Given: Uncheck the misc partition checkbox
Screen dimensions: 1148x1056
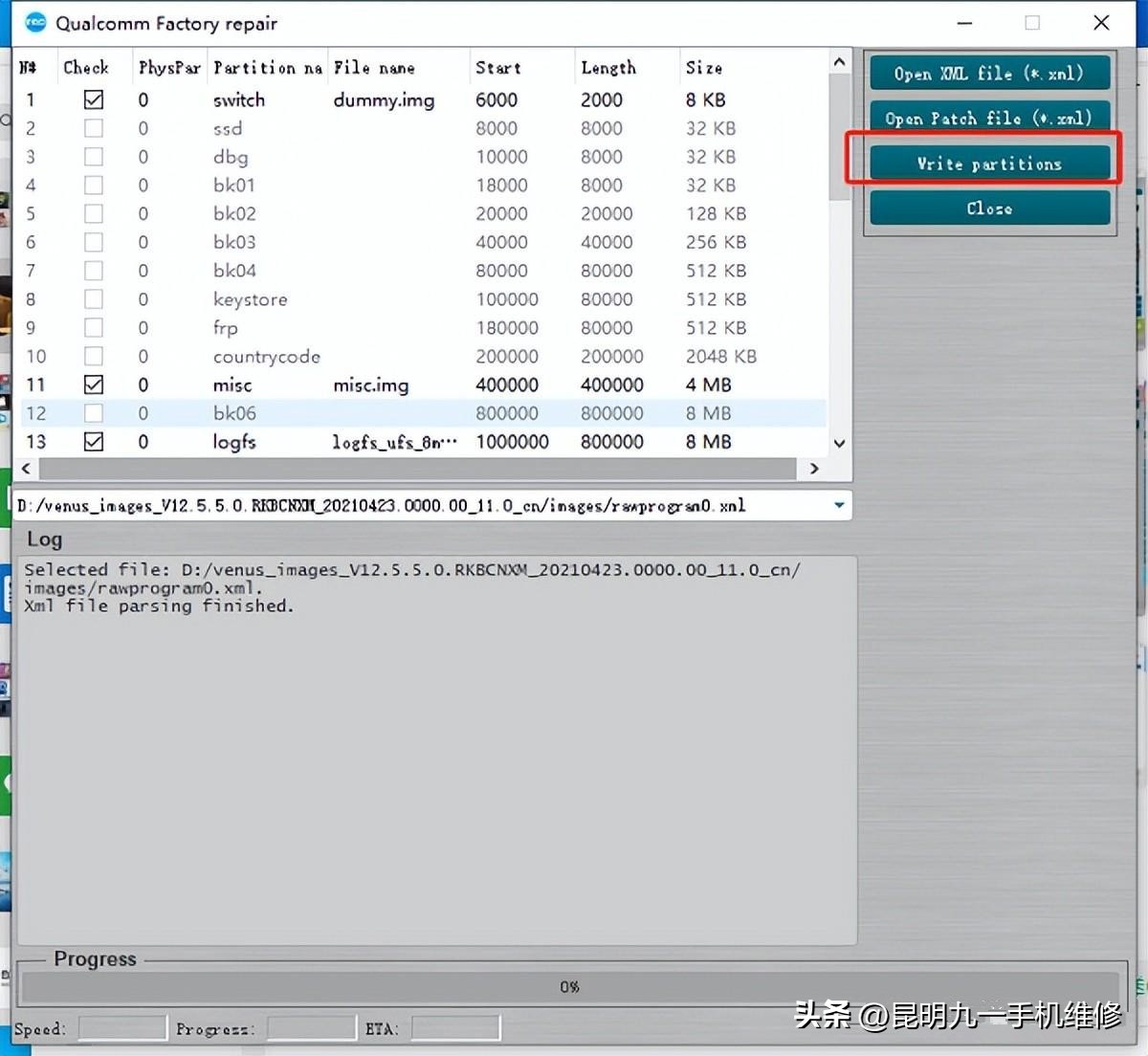Looking at the screenshot, I should (94, 385).
